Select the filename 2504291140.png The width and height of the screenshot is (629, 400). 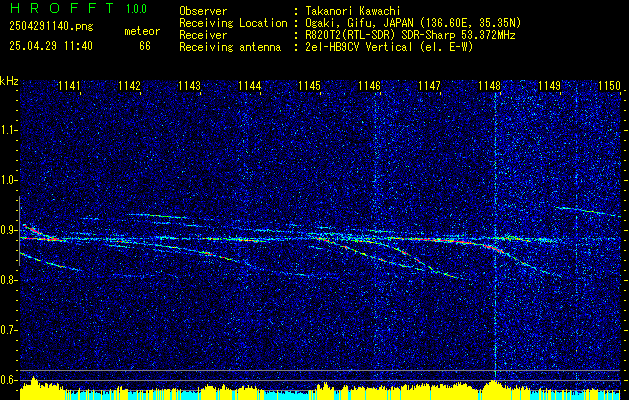[51, 27]
